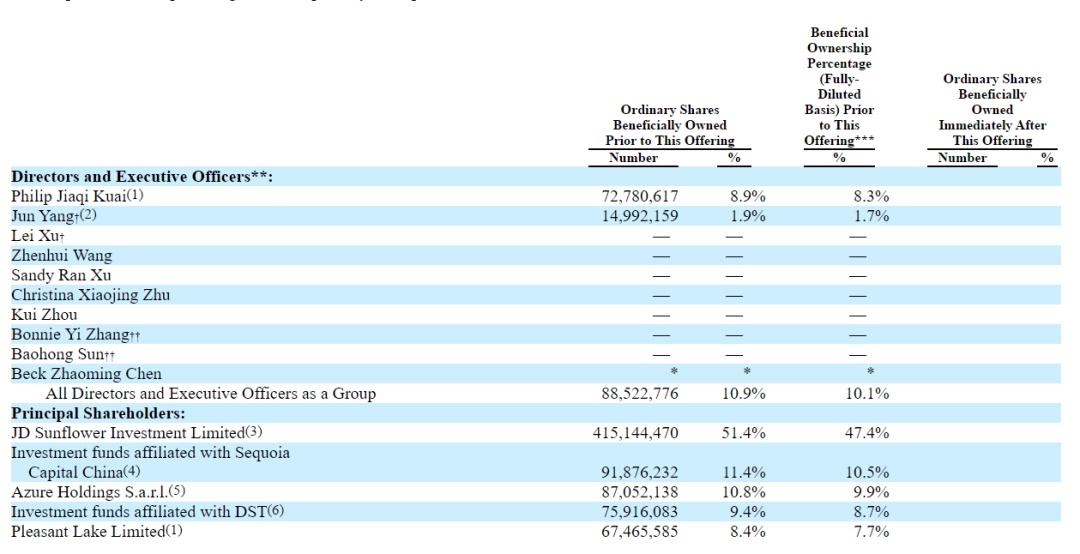Click the name Philip Jiaqi Kuai
The image size is (1080, 554).
point(69,196)
